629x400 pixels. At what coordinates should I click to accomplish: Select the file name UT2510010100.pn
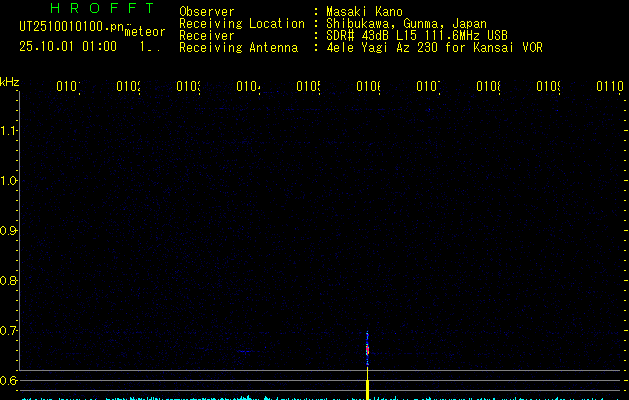[x=71, y=27]
